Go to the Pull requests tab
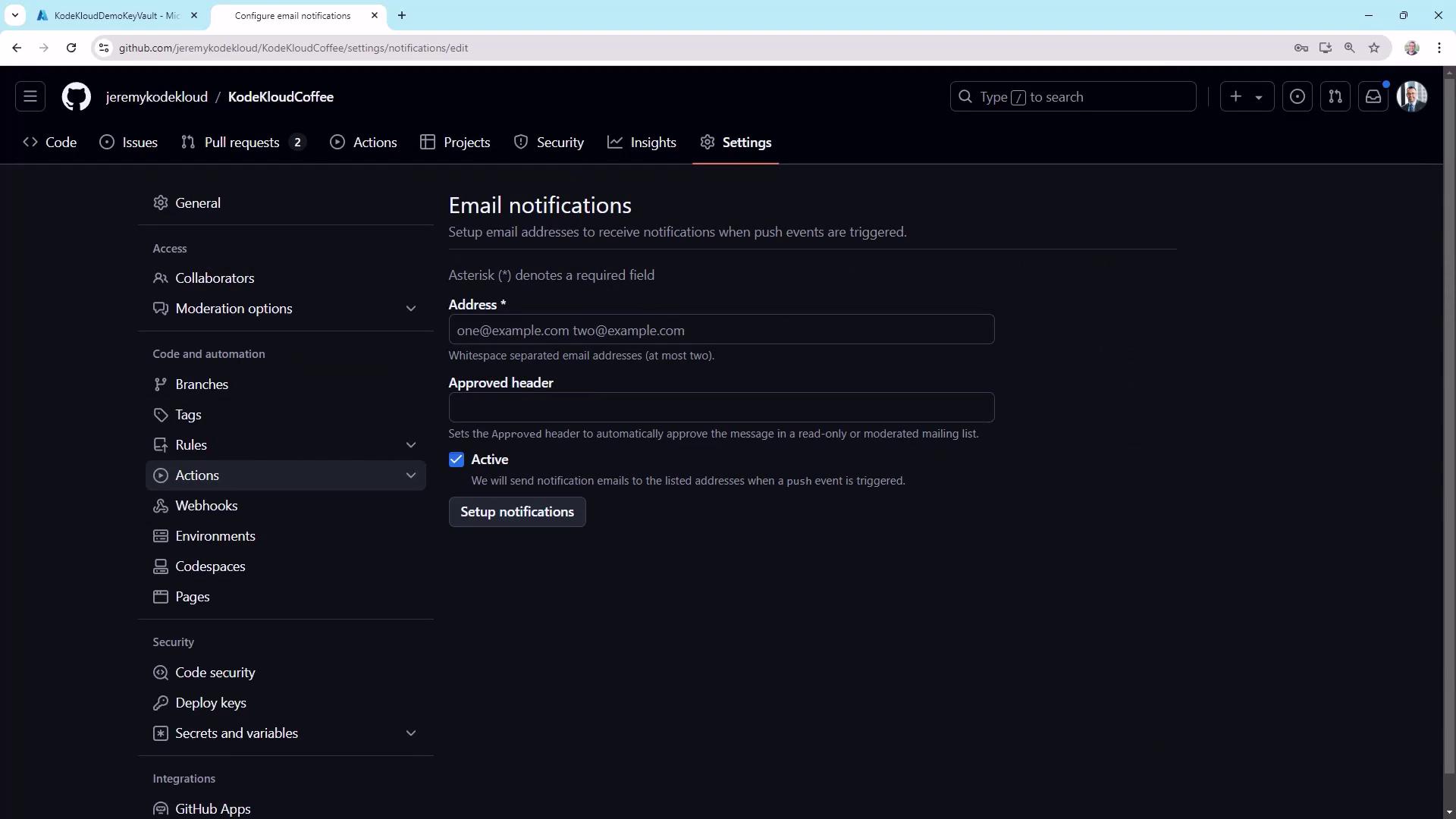 tap(242, 143)
